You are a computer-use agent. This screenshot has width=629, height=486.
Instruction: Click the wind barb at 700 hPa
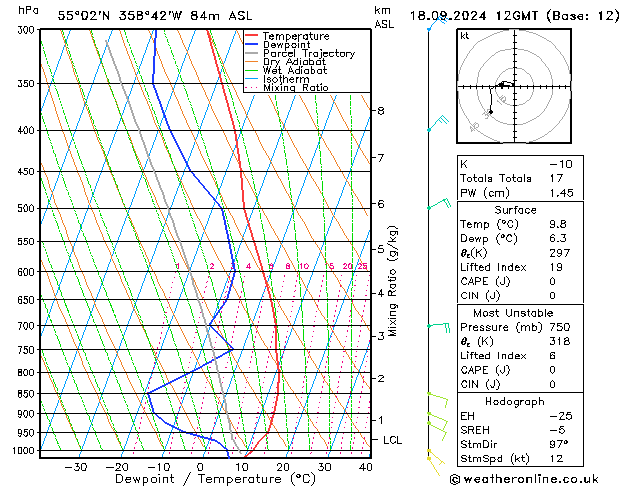(x=438, y=325)
